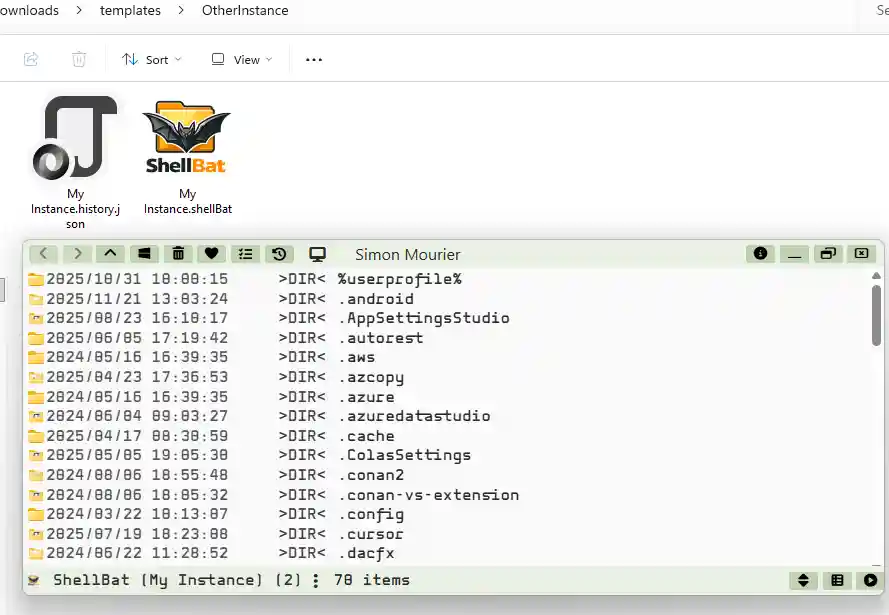889x615 pixels.
Task: Open the info icon in ShellBat title bar
Action: coord(761,254)
